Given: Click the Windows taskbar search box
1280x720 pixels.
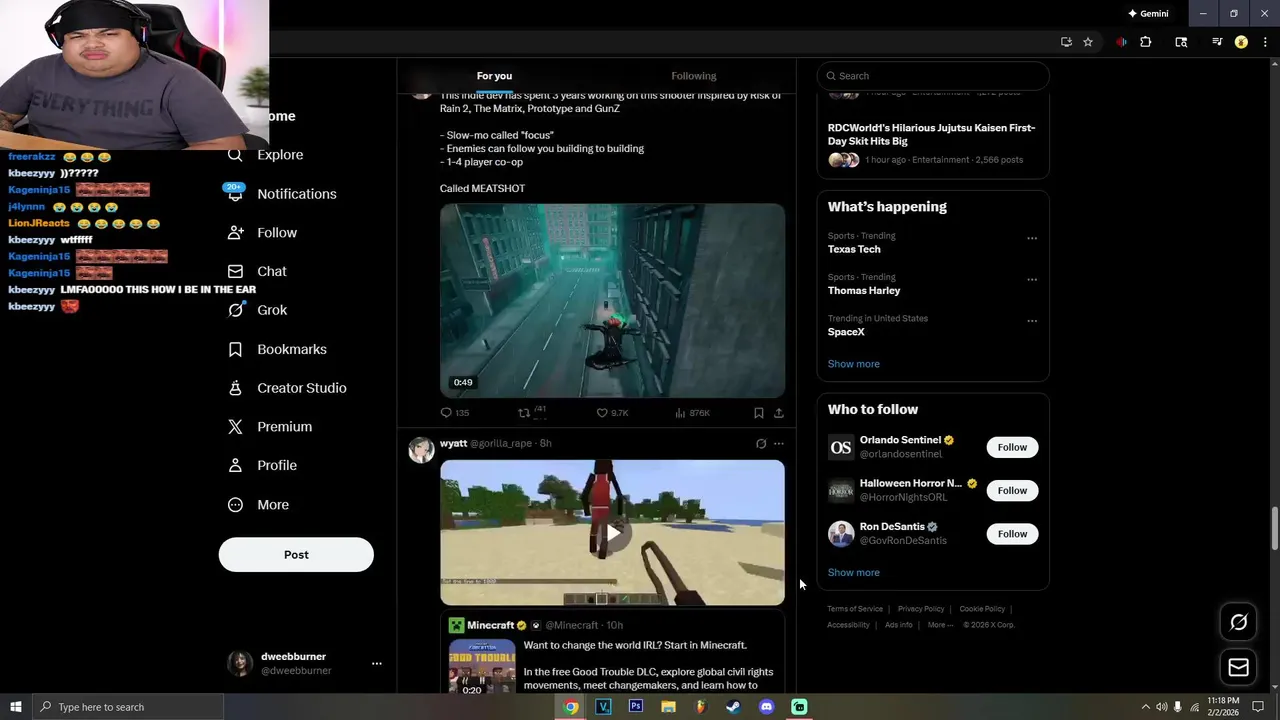Looking at the screenshot, I should click(x=128, y=707).
